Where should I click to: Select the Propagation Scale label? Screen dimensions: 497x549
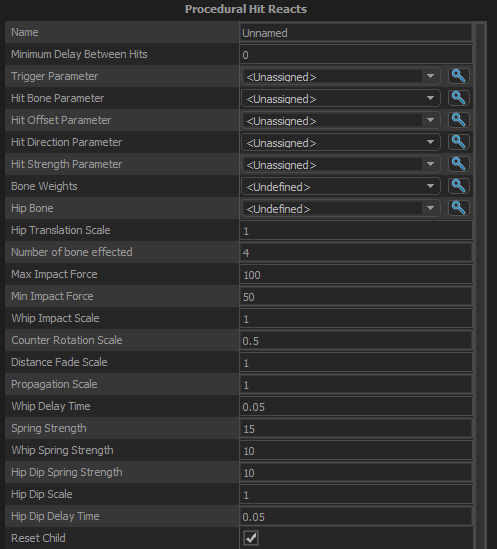(54, 384)
